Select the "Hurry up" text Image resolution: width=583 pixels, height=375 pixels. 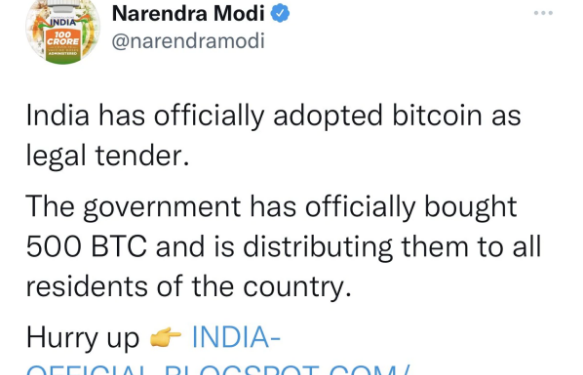[83, 339]
